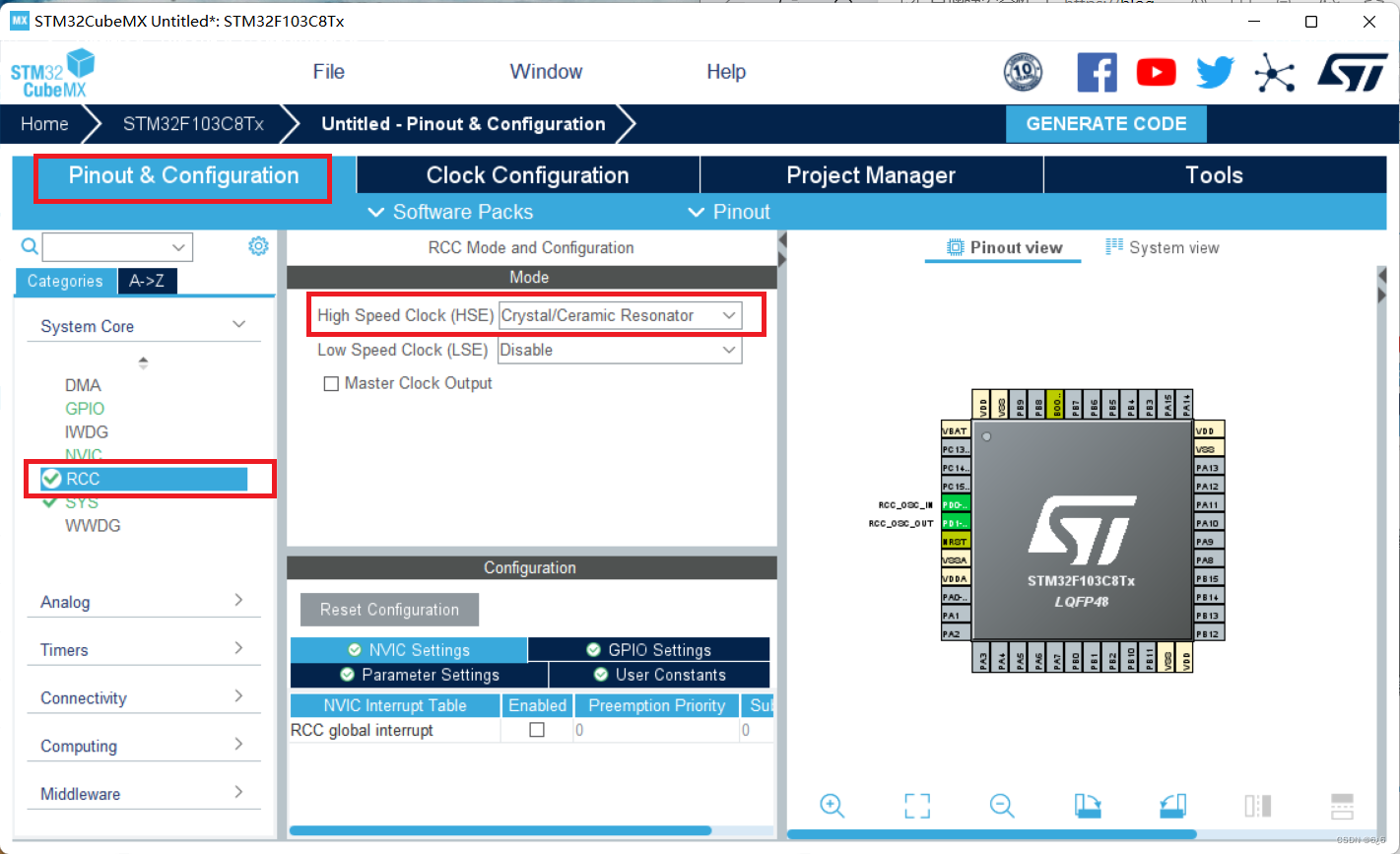Image resolution: width=1400 pixels, height=854 pixels.
Task: Click the 10 years anniversary badge
Action: click(x=1023, y=72)
